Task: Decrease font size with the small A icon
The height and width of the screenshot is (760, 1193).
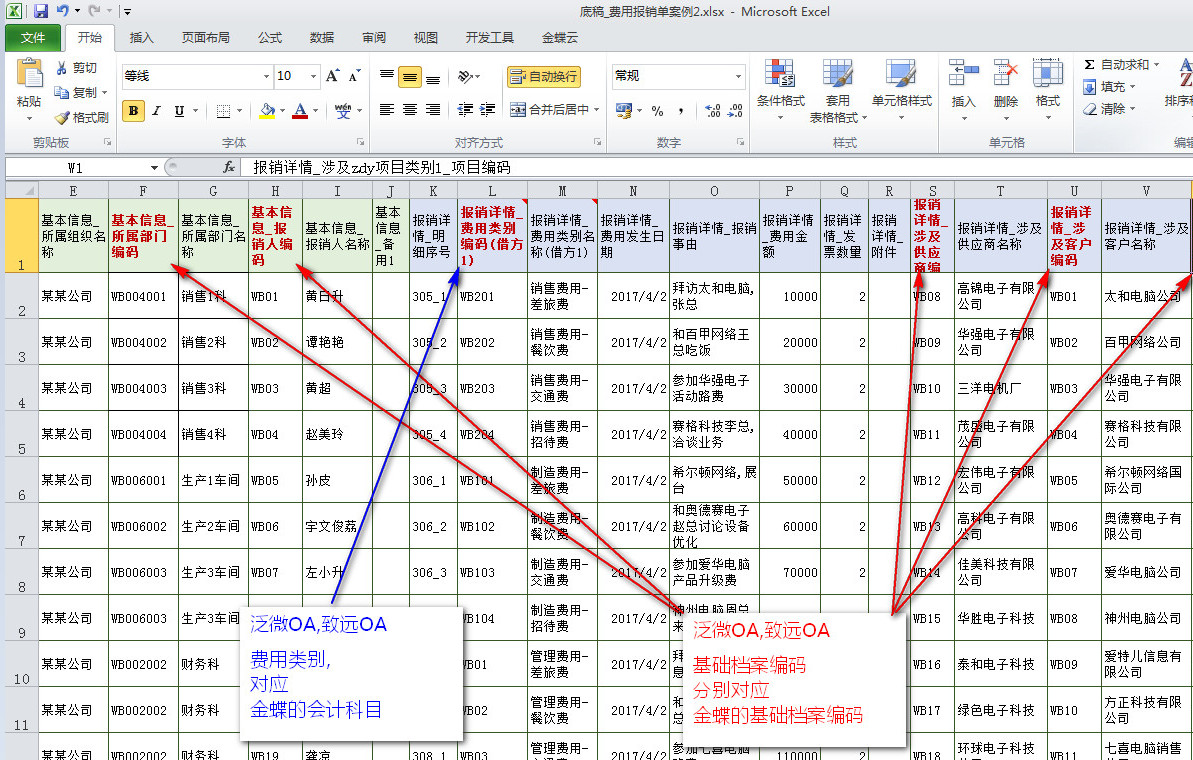Action: [x=354, y=76]
